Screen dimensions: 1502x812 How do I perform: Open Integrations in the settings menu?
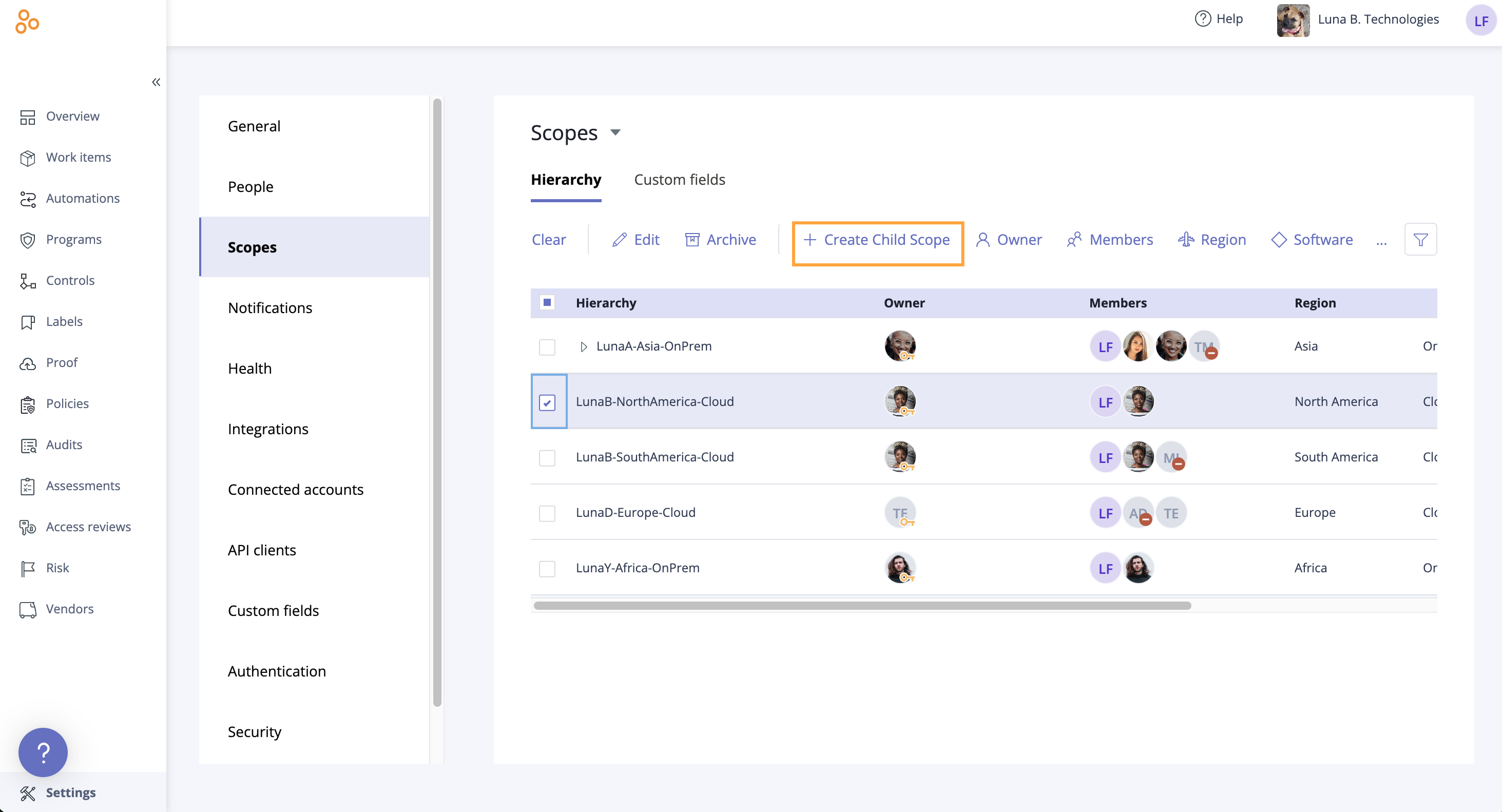point(267,429)
